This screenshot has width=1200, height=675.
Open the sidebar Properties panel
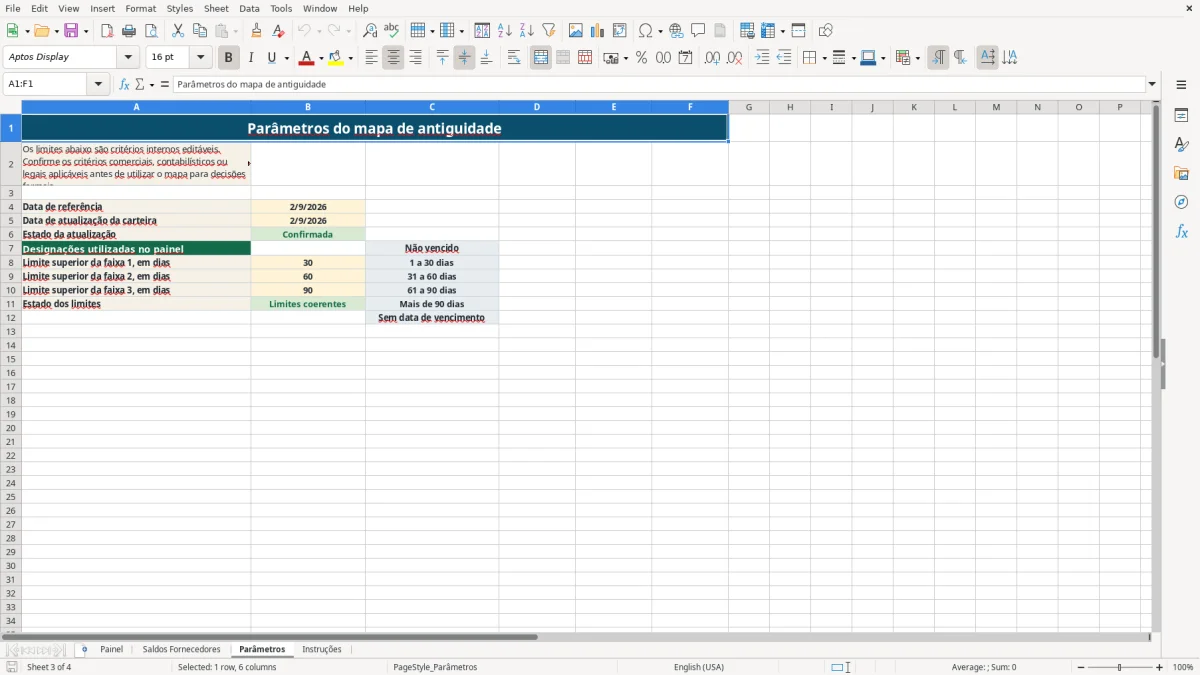tap(1181, 116)
